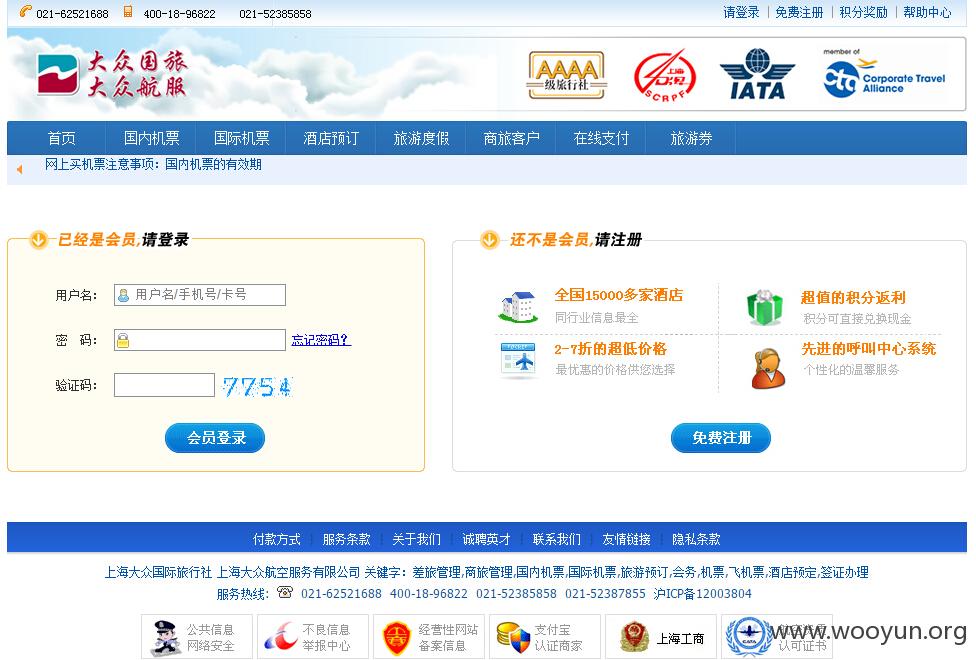This screenshot has height=660, width=976.
Task: Focus the 验证码 input field
Action: [164, 385]
